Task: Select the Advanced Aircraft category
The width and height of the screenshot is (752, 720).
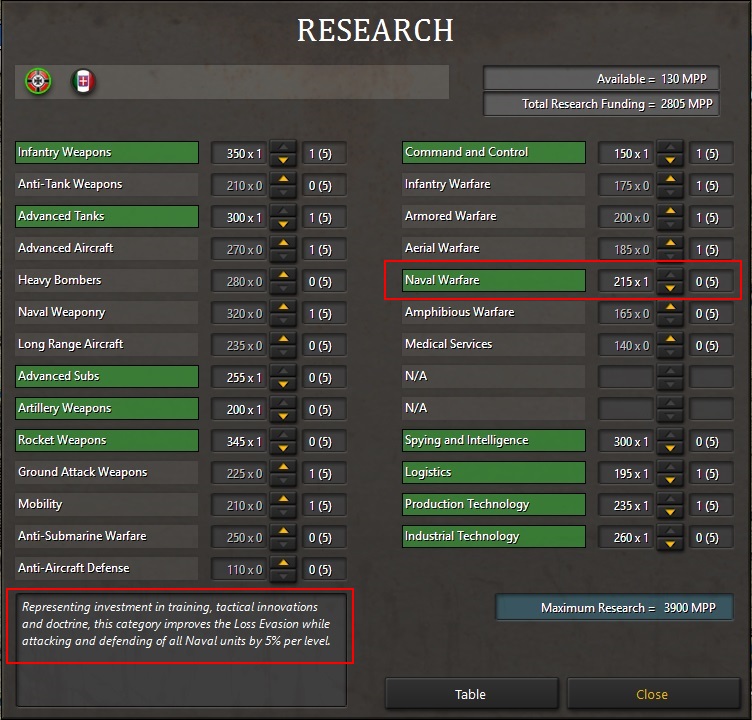Action: [106, 248]
